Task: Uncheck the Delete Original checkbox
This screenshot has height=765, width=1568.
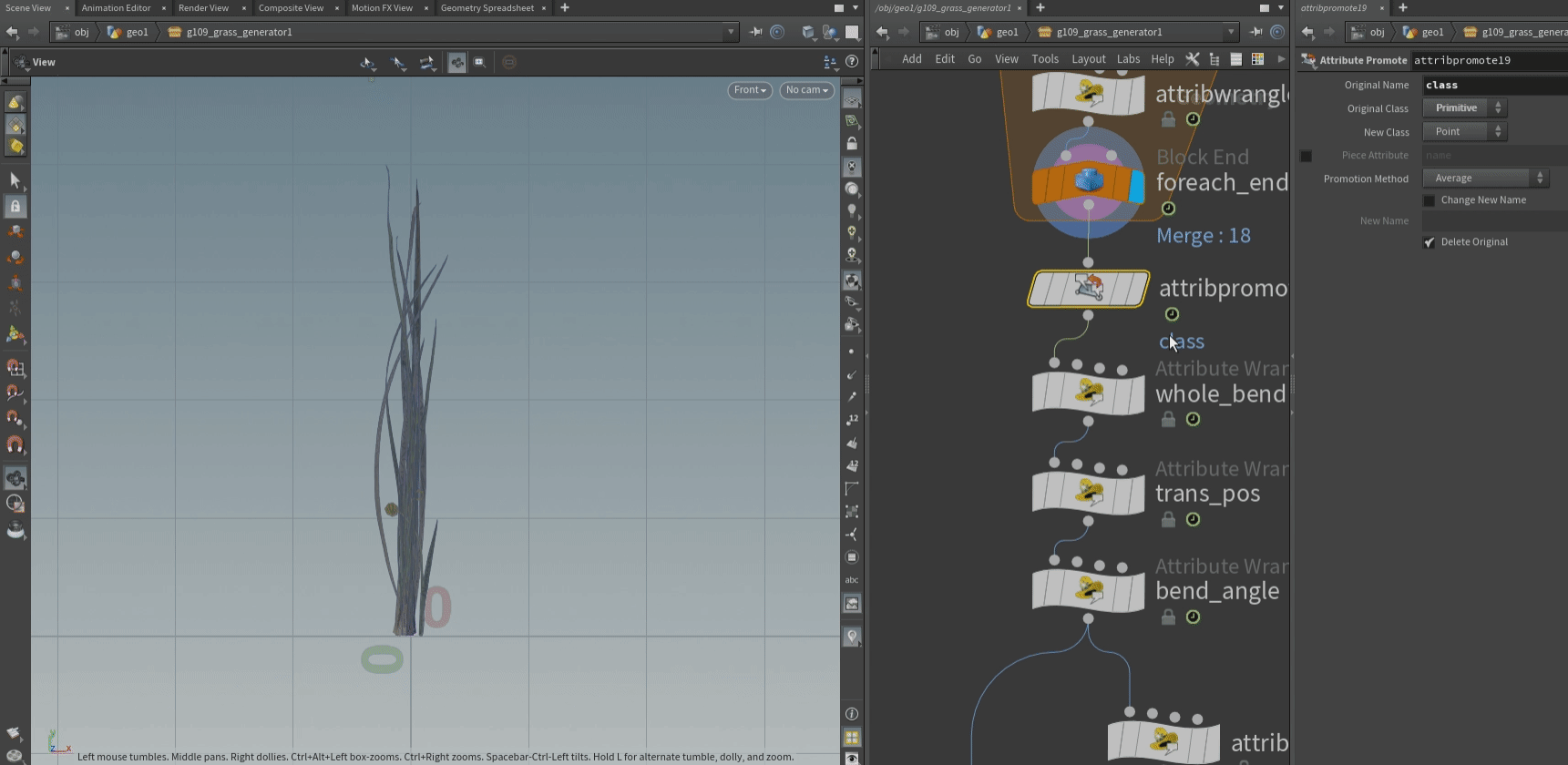Action: point(1429,242)
